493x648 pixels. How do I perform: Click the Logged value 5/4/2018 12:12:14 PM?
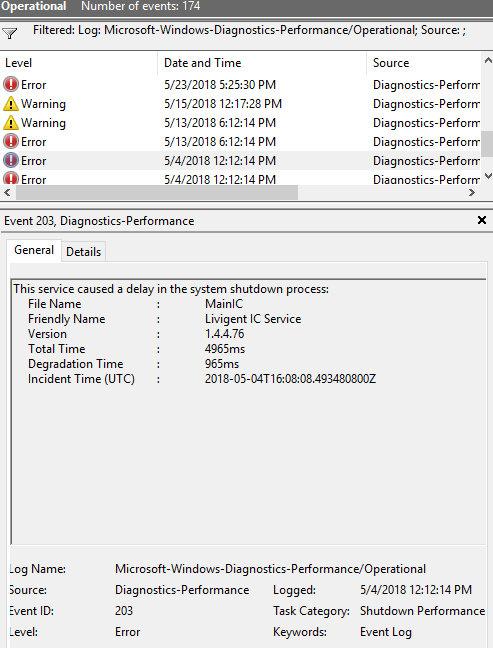[416, 590]
